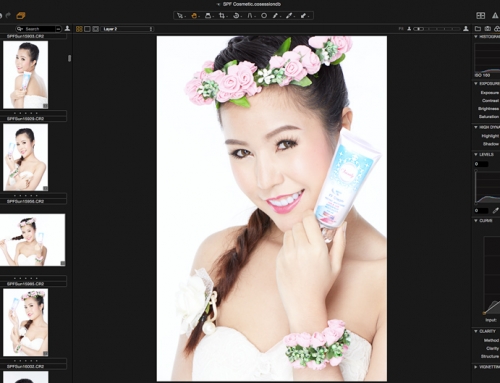Expand the Vignetting panel
The height and width of the screenshot is (383, 500).
coord(476,367)
